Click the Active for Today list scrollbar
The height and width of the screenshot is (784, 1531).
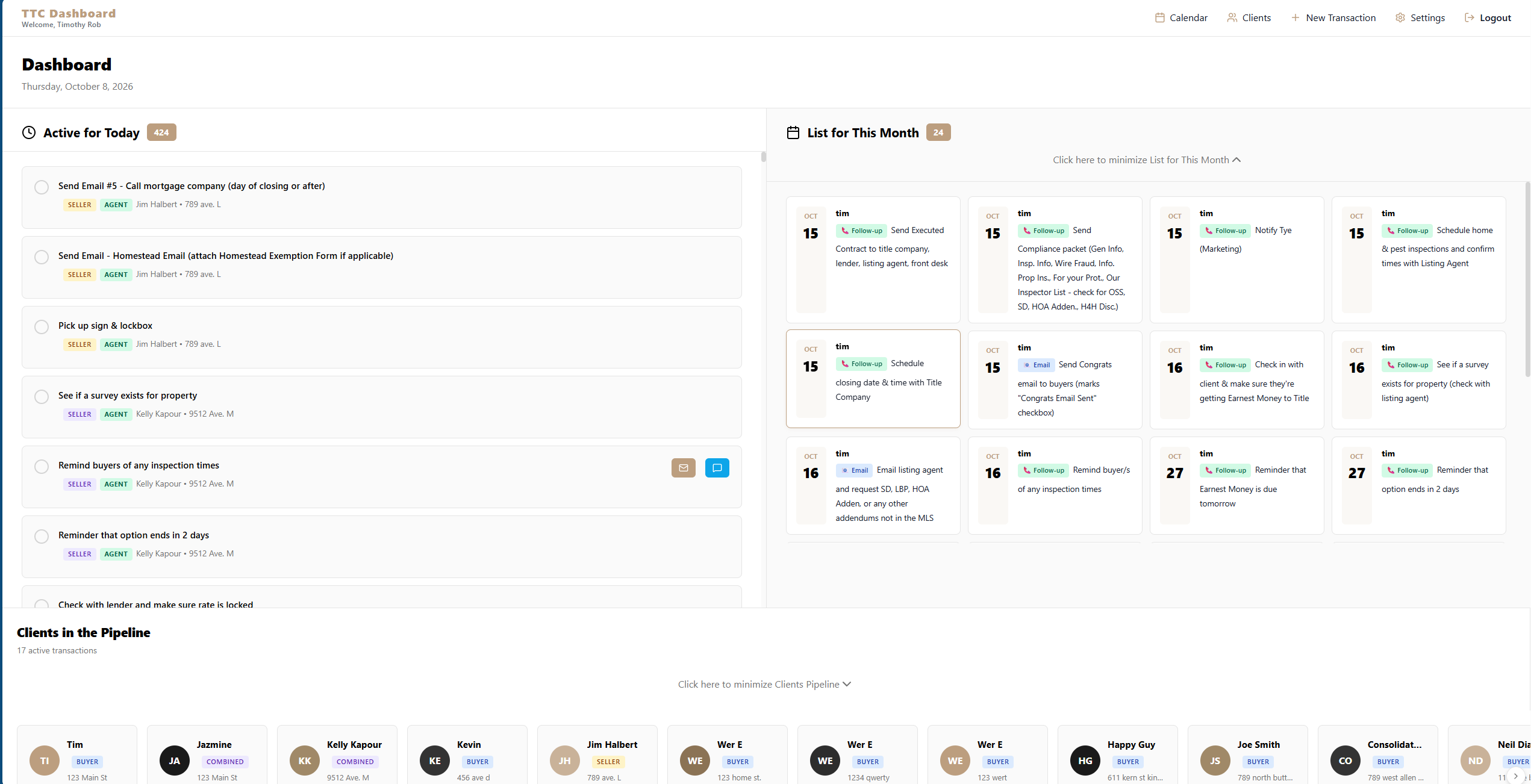764,157
